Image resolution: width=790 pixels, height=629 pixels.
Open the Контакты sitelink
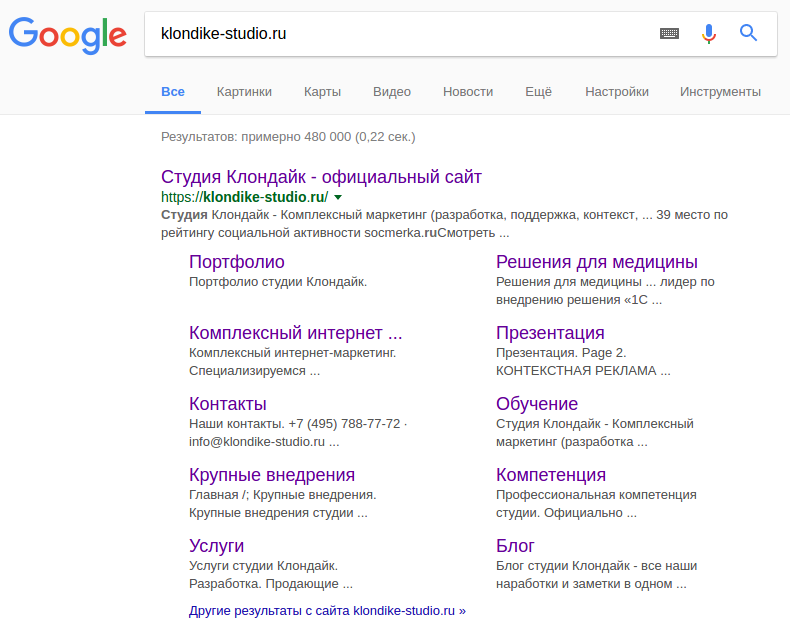click(x=228, y=404)
